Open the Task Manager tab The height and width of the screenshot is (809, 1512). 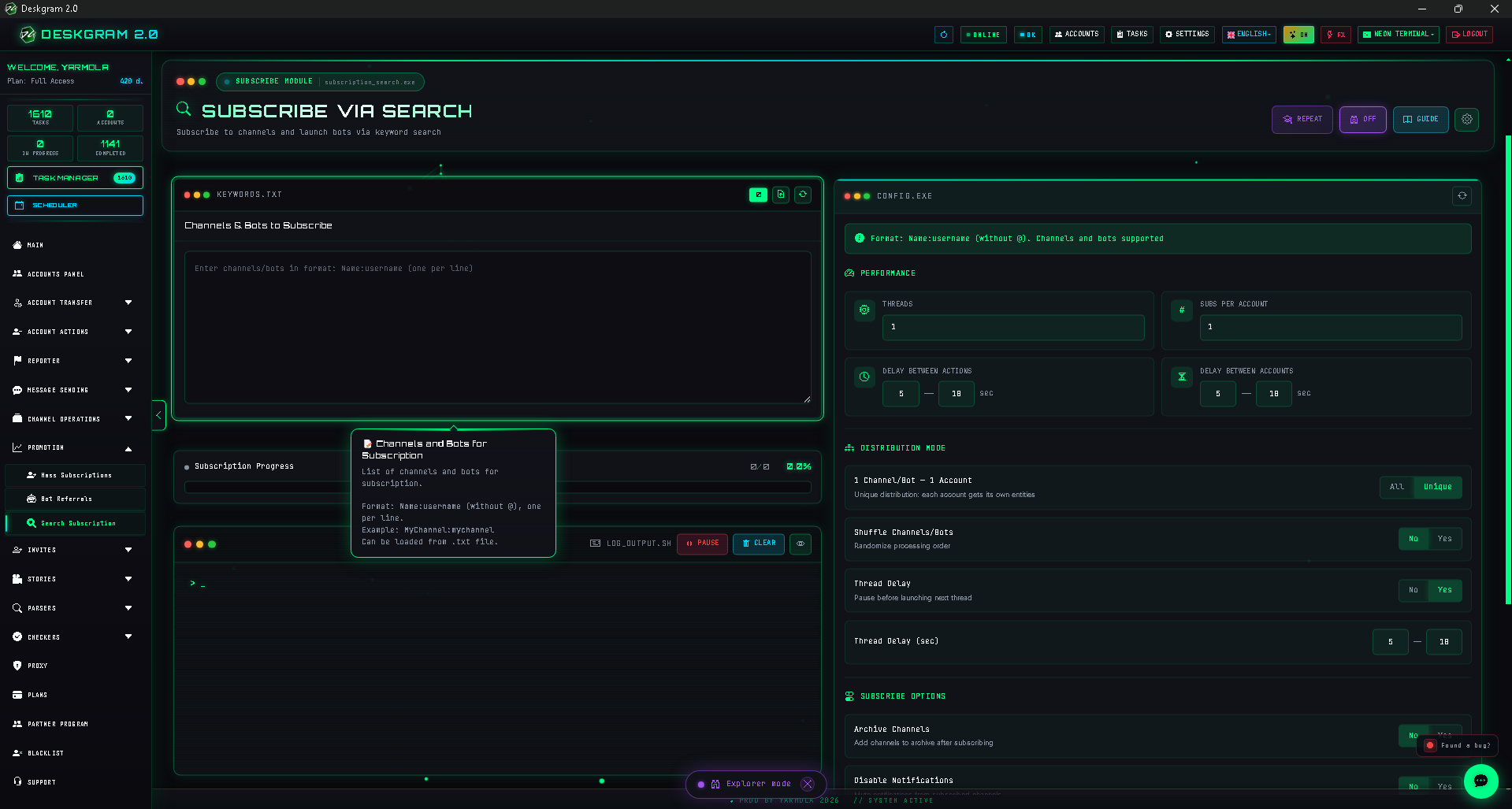[75, 178]
